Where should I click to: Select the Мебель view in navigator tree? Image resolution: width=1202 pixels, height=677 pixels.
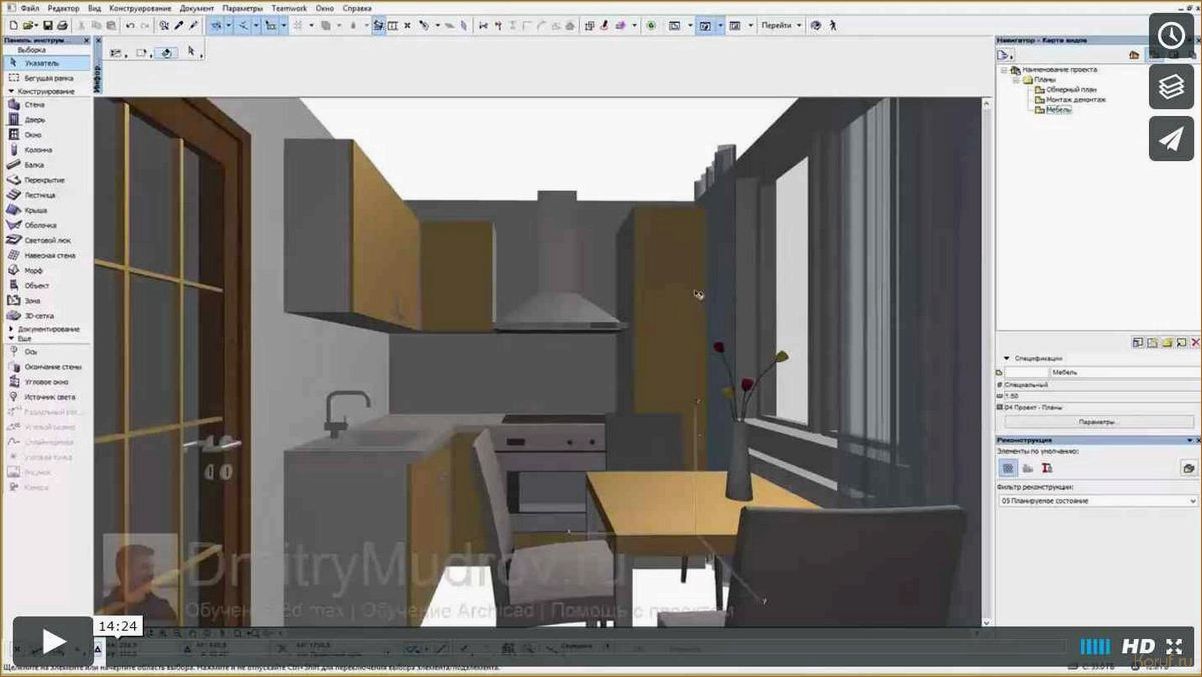tap(1058, 110)
